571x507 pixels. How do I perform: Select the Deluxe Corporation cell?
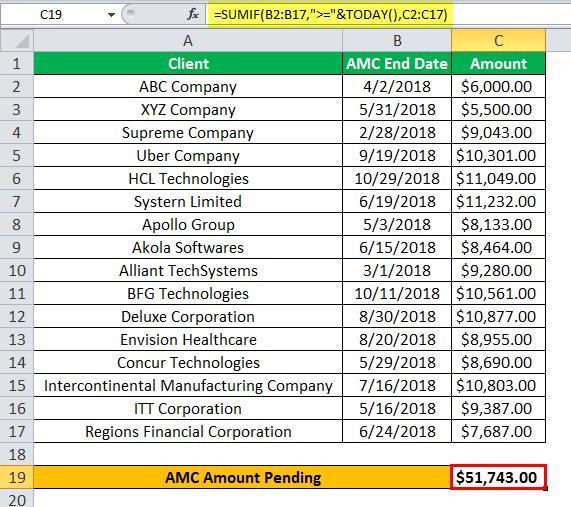[x=188, y=317]
